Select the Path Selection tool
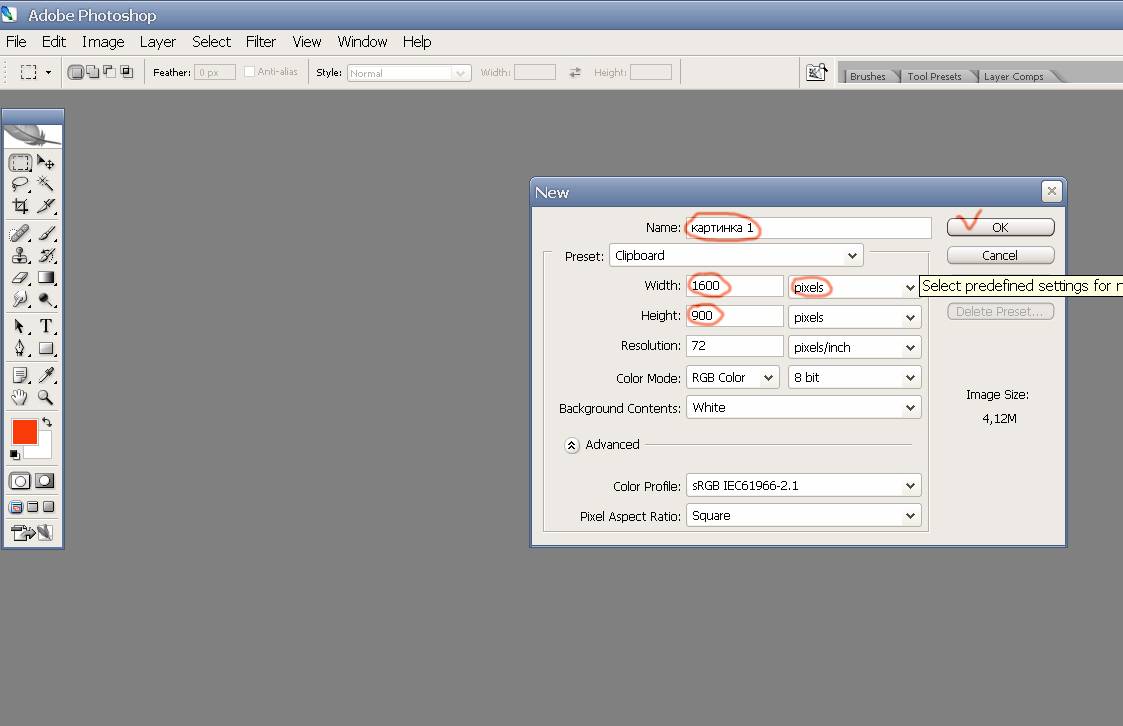This screenshot has width=1123, height=726. pyautogui.click(x=21, y=326)
